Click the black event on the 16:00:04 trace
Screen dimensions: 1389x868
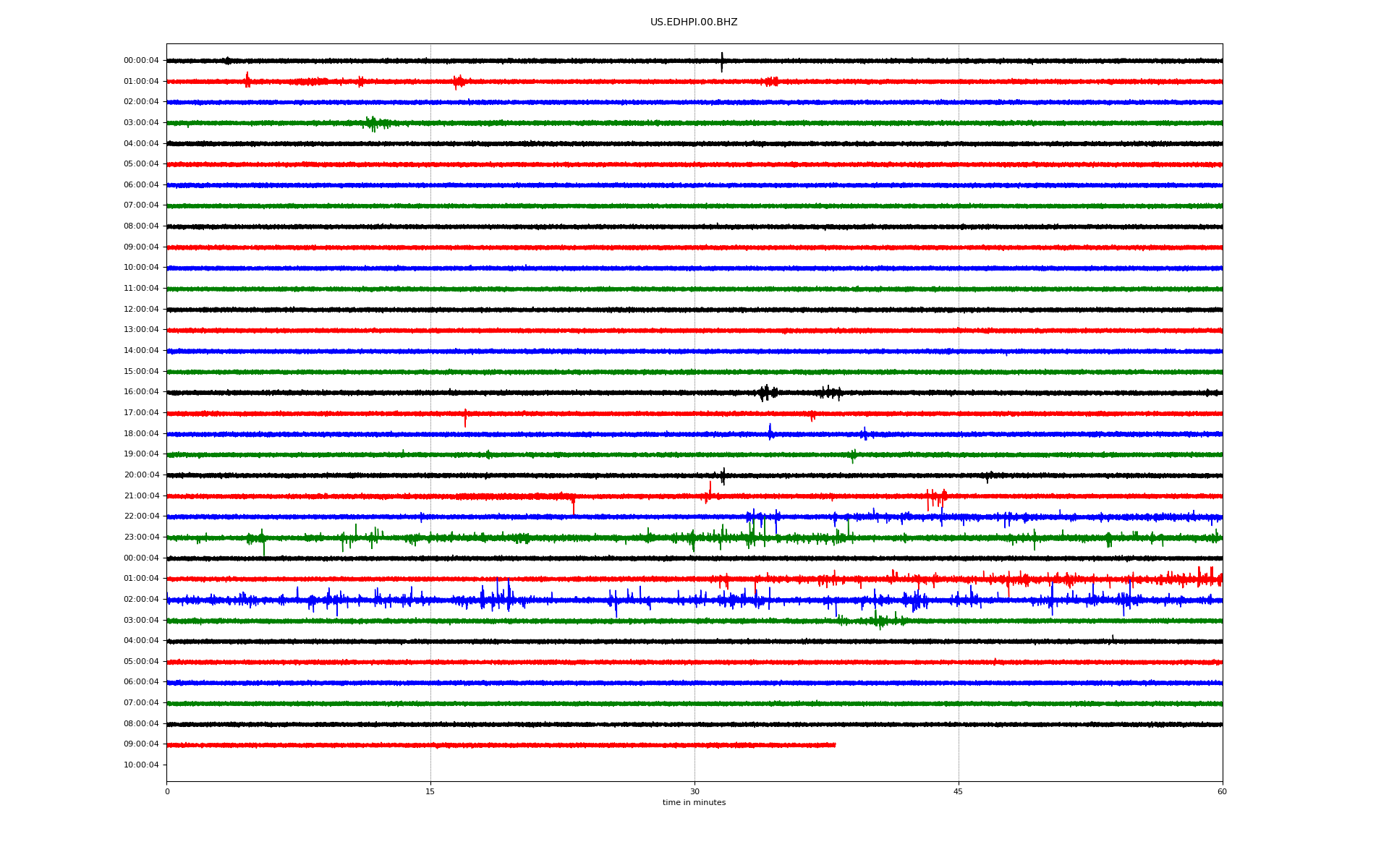767,393
